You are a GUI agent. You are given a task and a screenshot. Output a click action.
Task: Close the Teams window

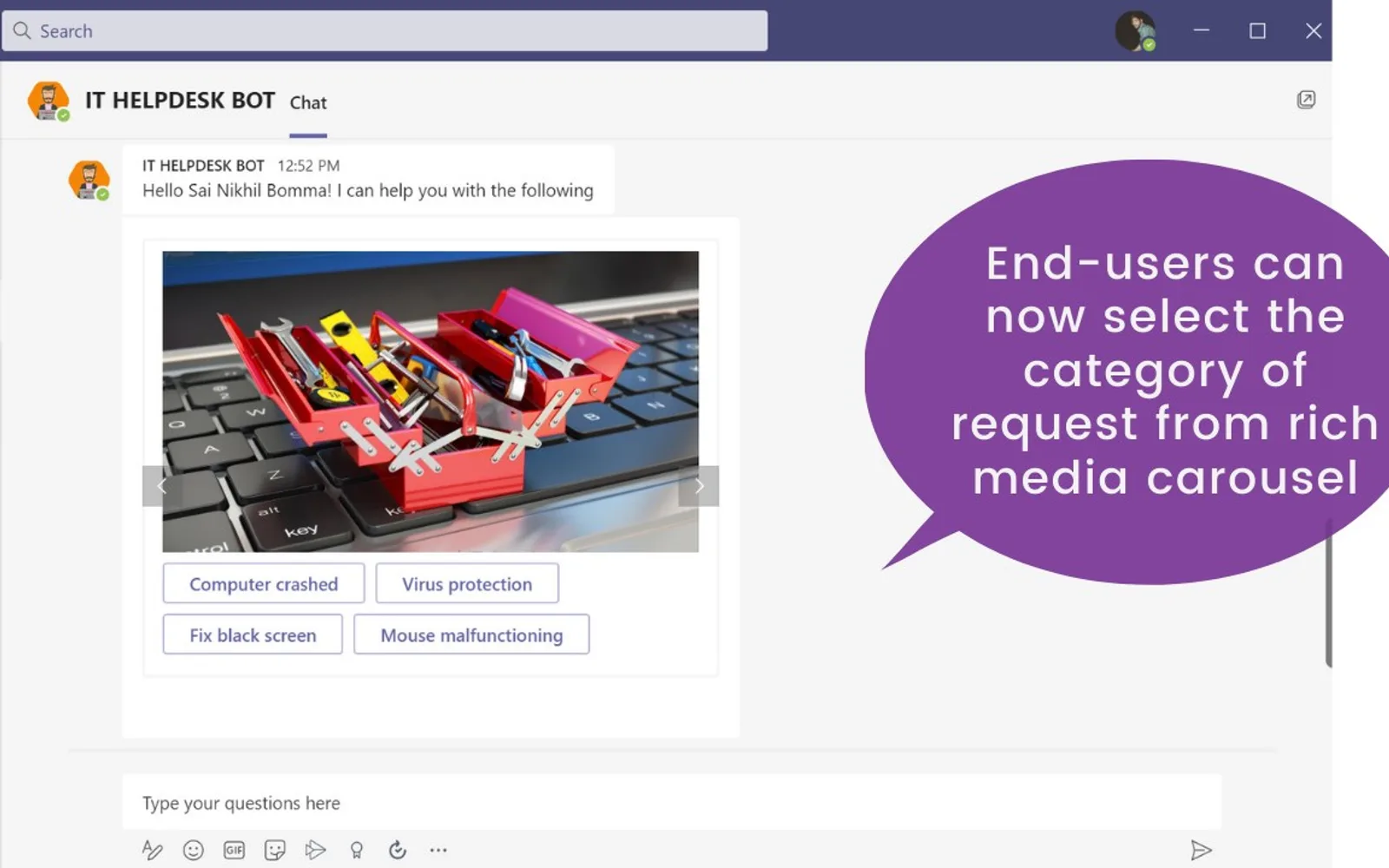pyautogui.click(x=1313, y=31)
